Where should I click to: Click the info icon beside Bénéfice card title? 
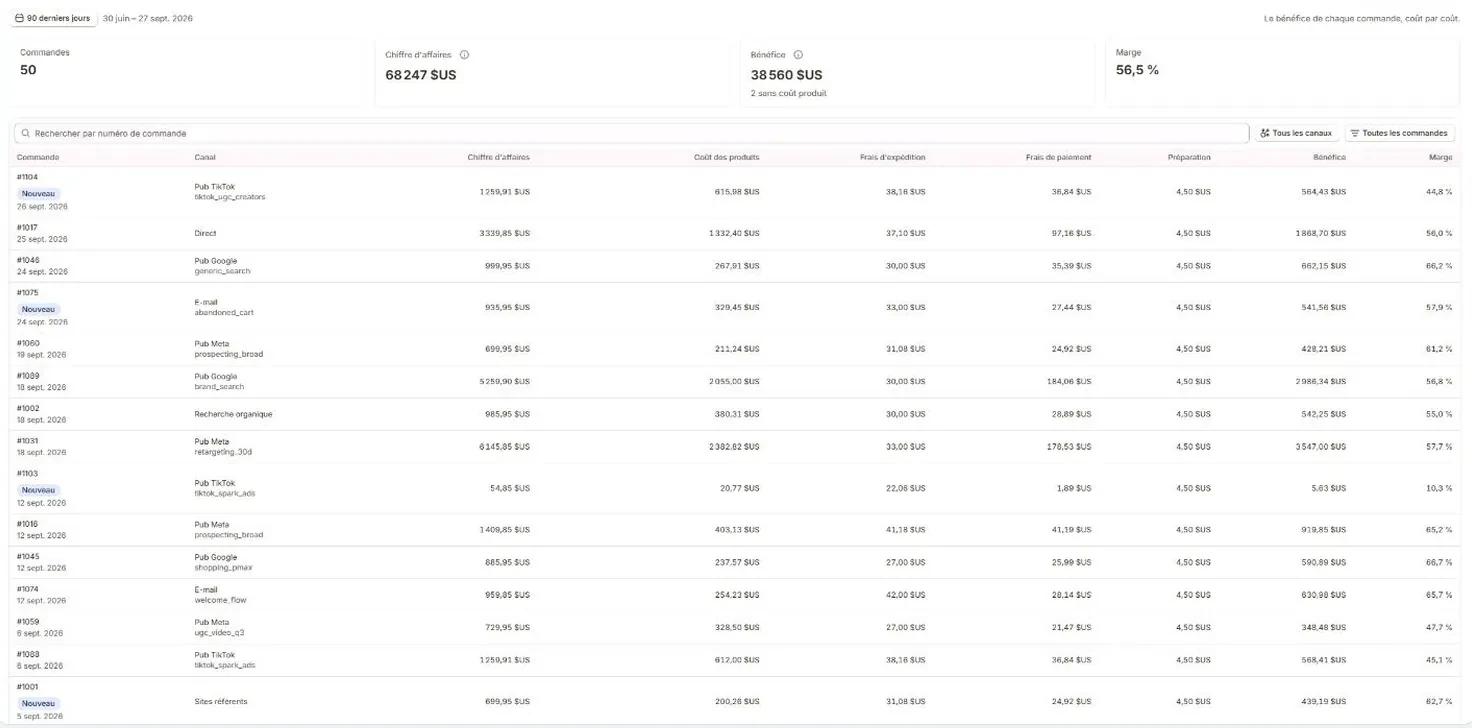click(798, 55)
